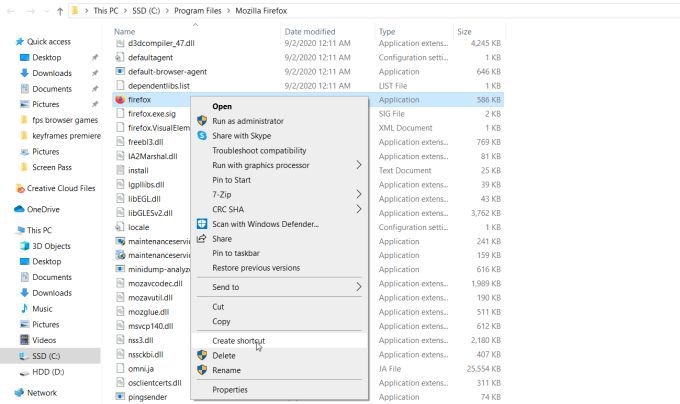Click the Run as administrator shield icon
This screenshot has height=404, width=680.
point(202,121)
